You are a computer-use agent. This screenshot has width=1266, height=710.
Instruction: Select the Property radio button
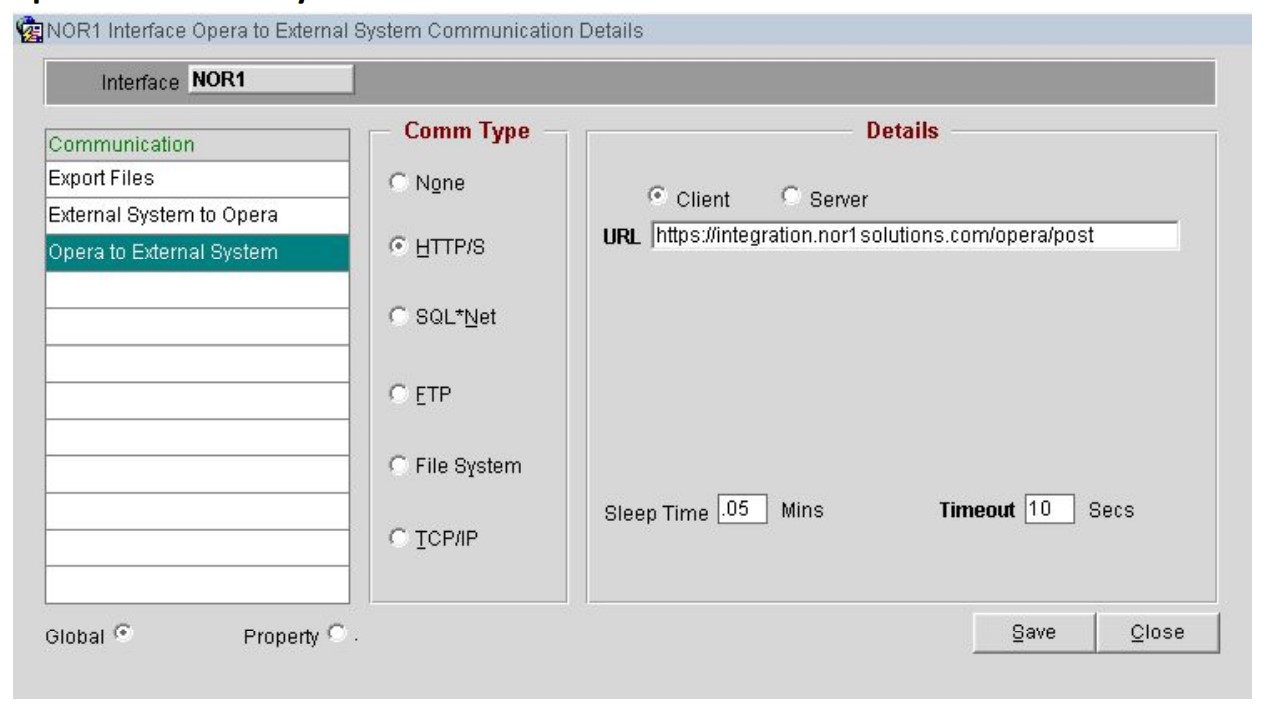pos(334,632)
